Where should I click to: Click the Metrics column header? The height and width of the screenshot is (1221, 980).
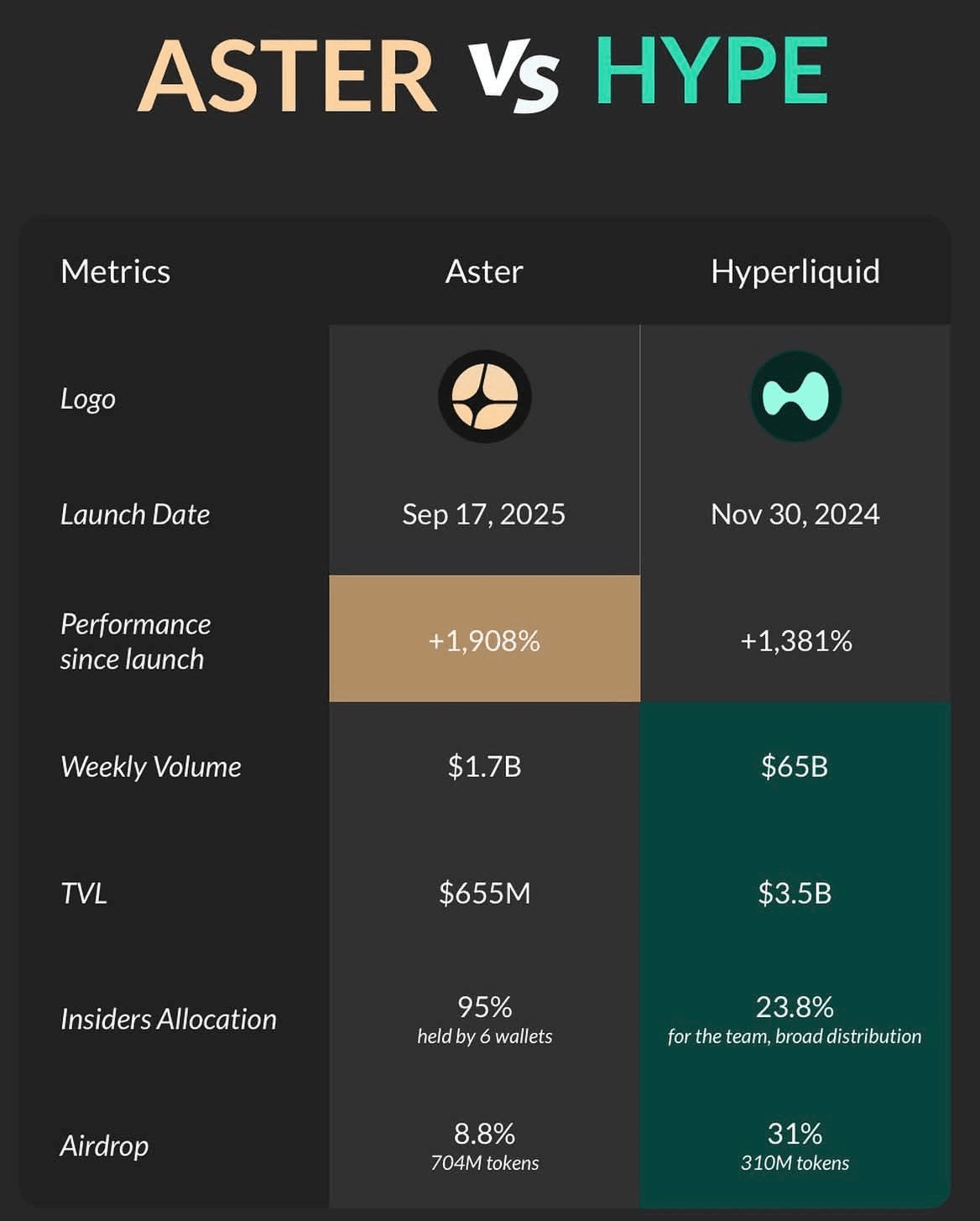tap(116, 272)
